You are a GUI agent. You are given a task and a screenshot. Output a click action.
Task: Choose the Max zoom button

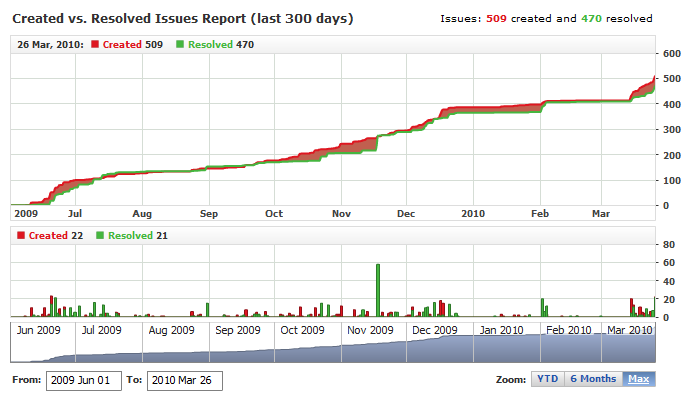point(638,379)
